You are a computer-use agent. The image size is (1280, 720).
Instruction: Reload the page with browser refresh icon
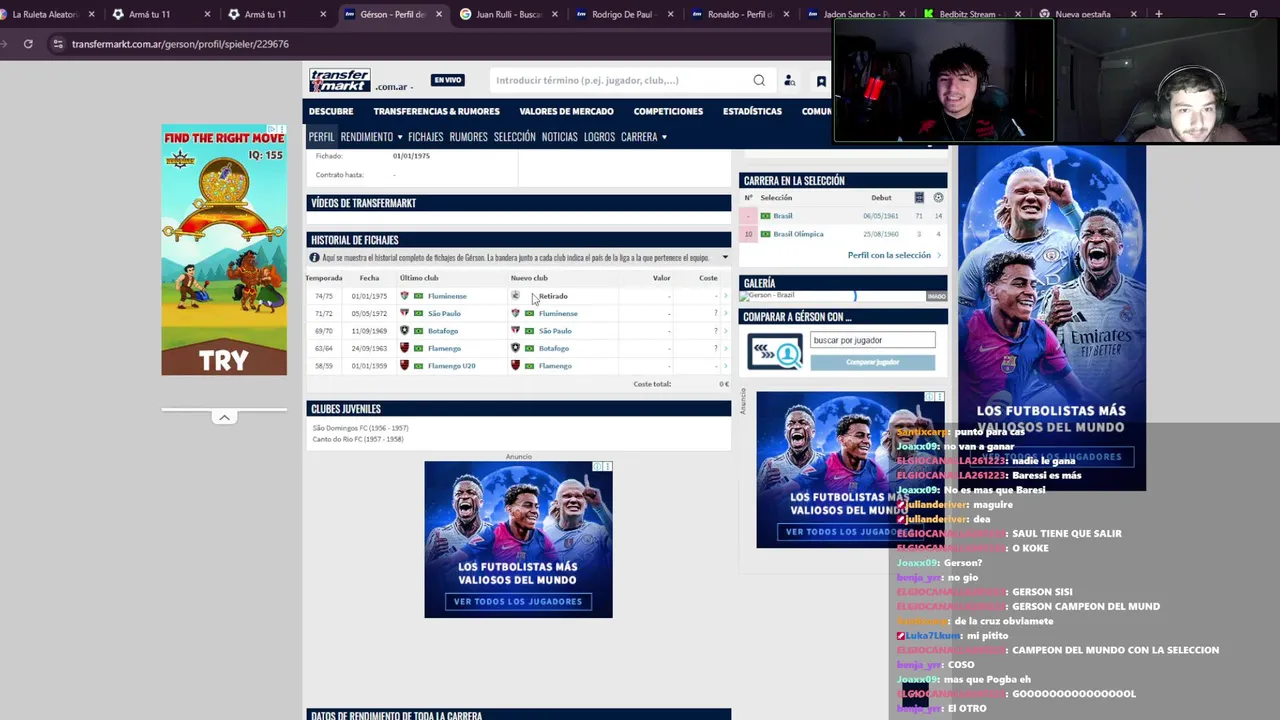28,44
